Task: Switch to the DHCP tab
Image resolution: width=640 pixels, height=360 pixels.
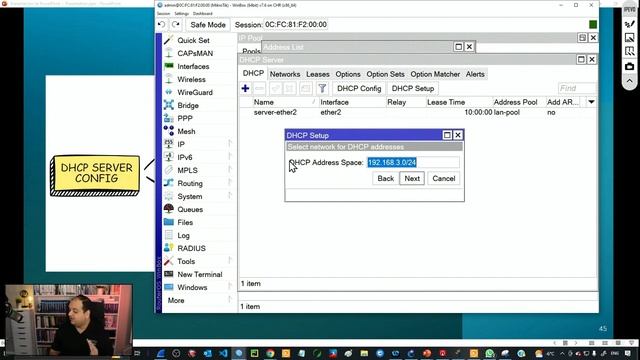Action: click(x=253, y=73)
